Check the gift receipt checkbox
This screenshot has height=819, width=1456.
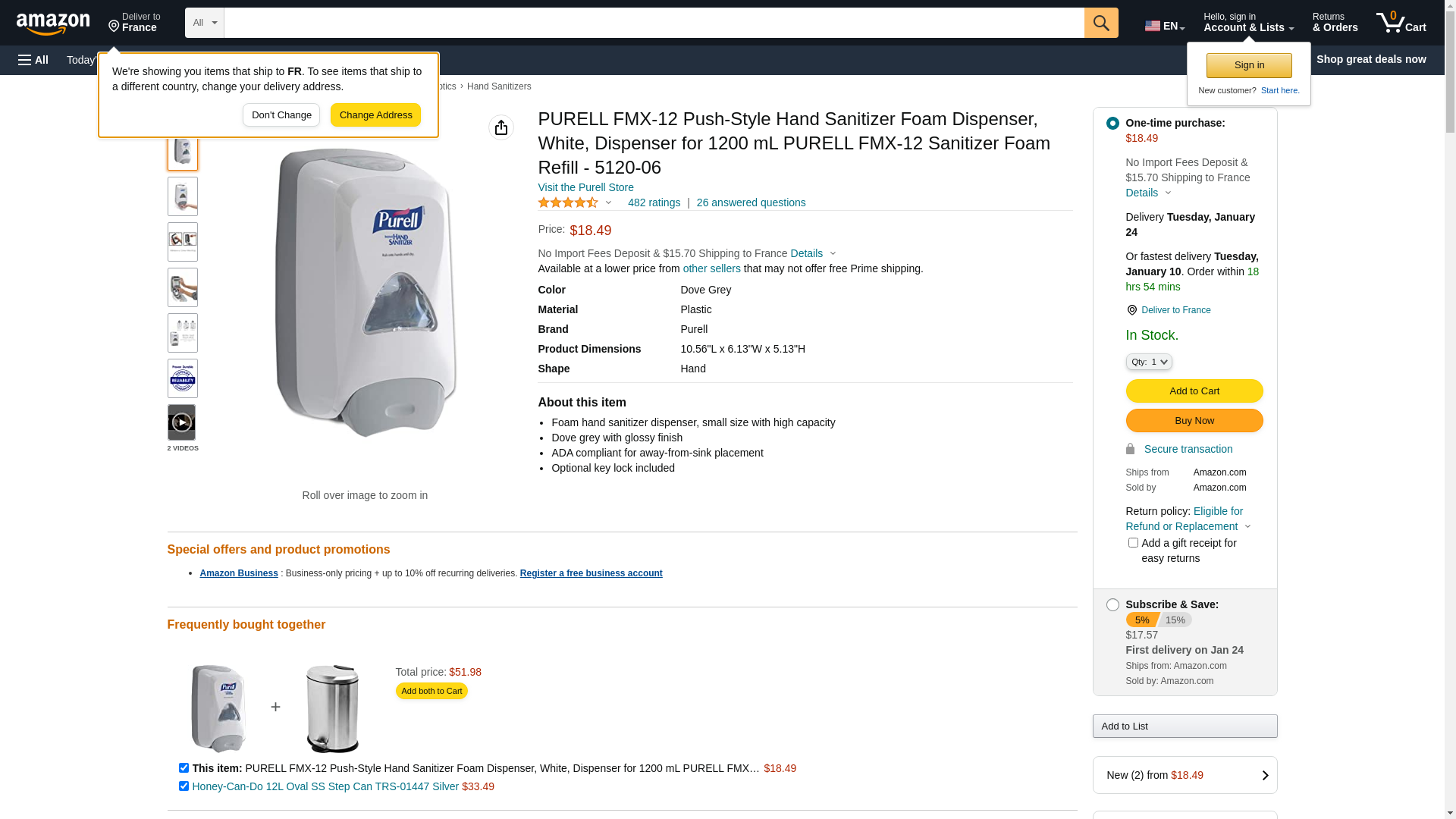click(x=1133, y=543)
